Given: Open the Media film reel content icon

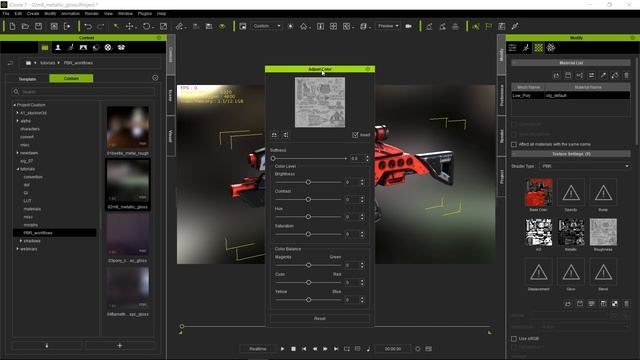Looking at the screenshot, I should [x=108, y=47].
